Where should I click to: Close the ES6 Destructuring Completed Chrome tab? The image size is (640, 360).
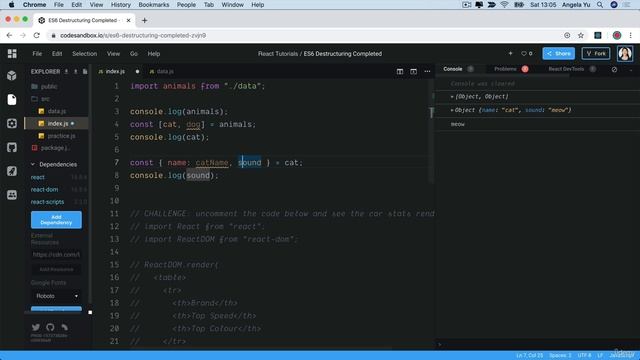[129, 20]
